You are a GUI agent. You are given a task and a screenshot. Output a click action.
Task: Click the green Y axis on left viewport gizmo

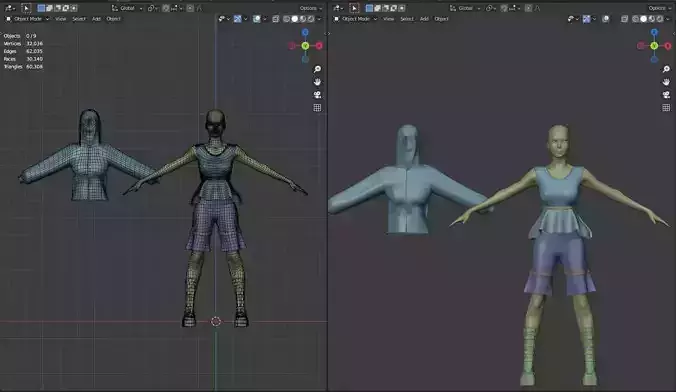click(305, 46)
